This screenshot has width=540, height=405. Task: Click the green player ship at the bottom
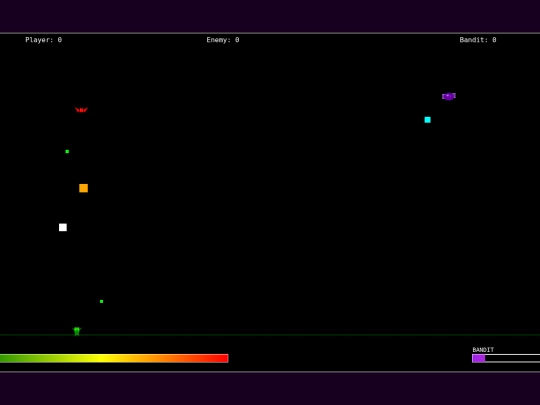tap(77, 331)
